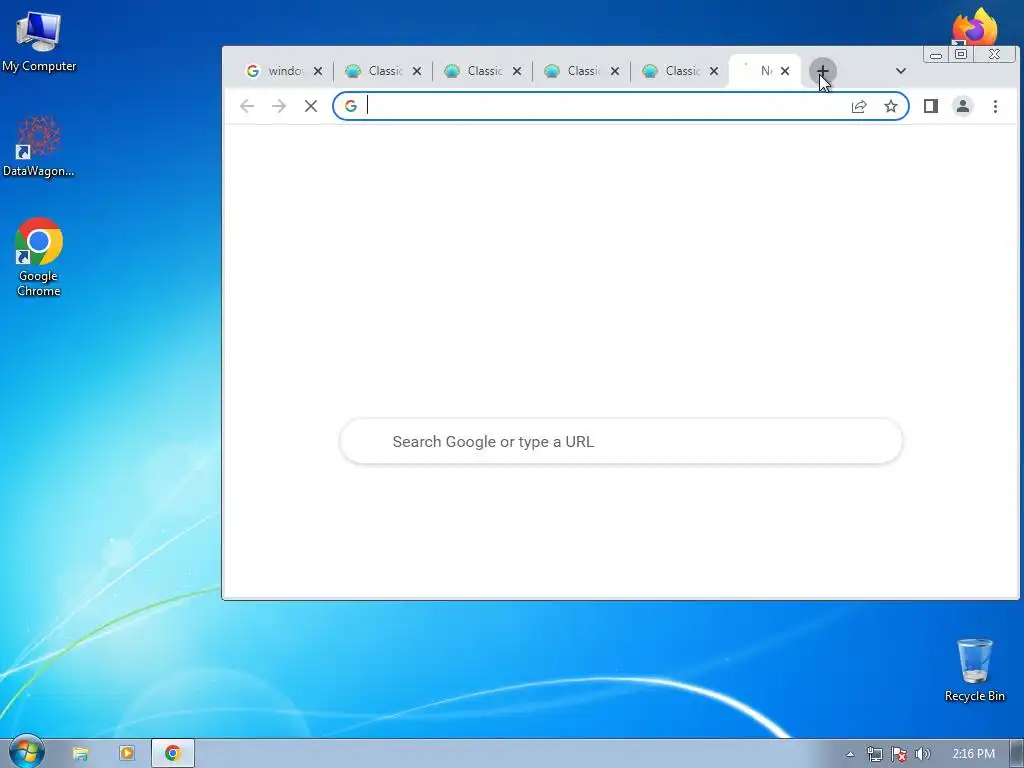Close the Chrome window
This screenshot has width=1024, height=768.
(x=994, y=55)
